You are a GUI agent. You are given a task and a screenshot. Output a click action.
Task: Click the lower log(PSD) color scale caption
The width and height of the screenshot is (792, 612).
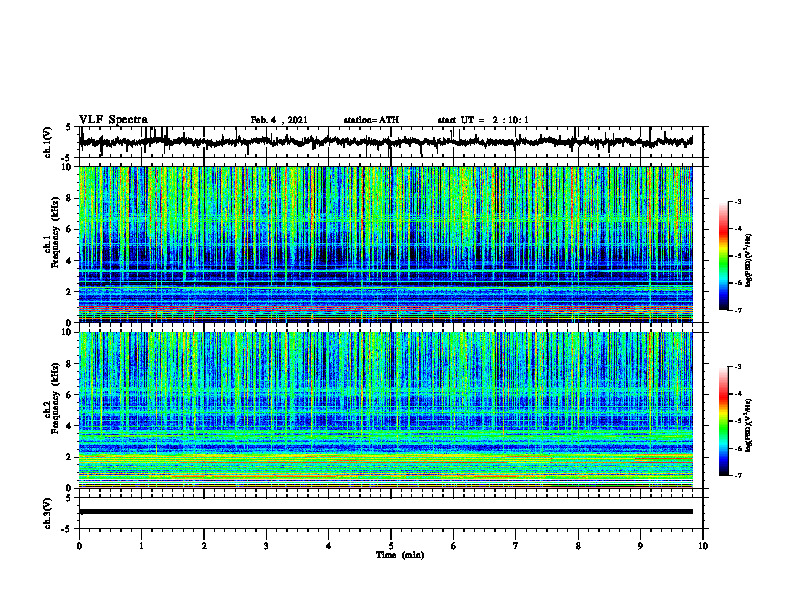[x=749, y=425]
